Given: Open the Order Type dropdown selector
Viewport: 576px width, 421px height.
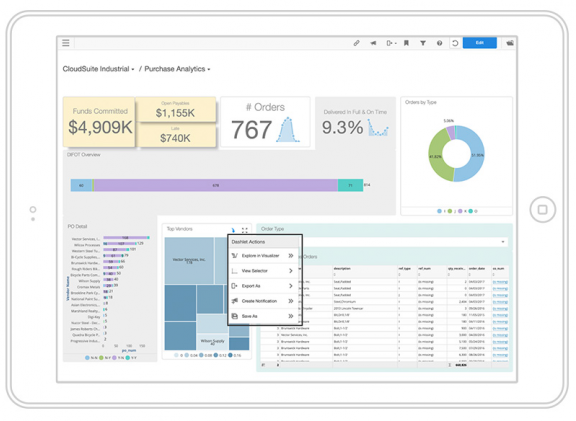Looking at the screenshot, I should pos(404,242).
